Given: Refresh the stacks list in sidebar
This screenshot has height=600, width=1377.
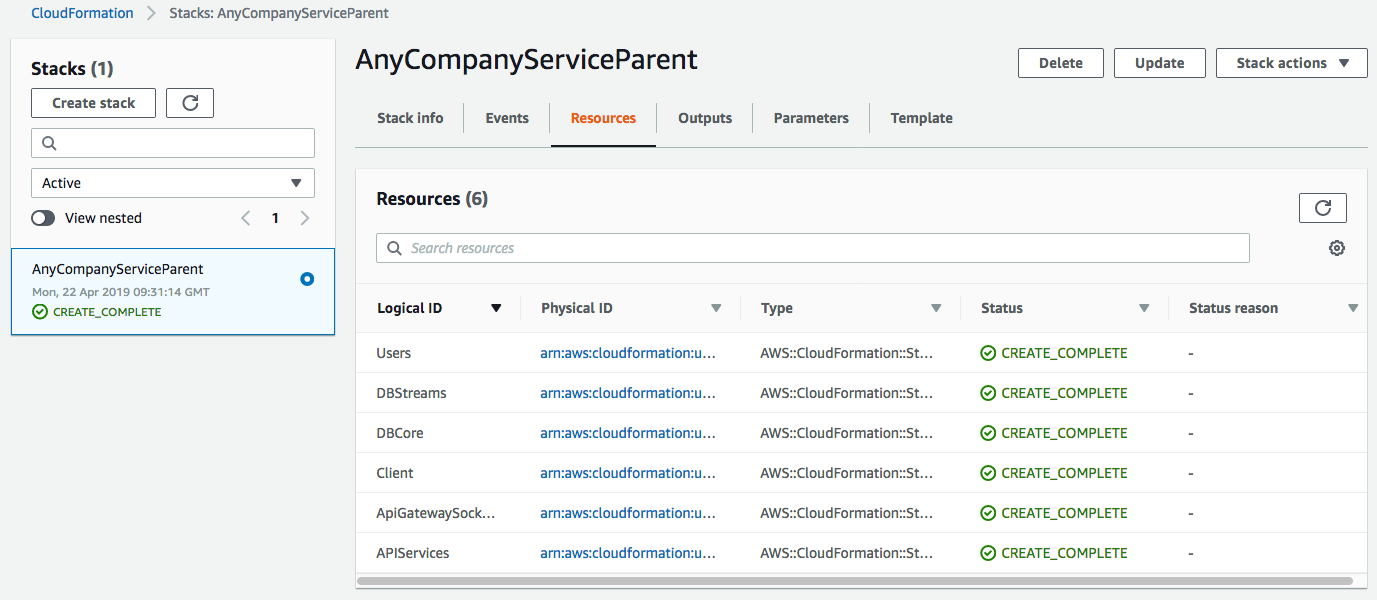Looking at the screenshot, I should pos(190,103).
